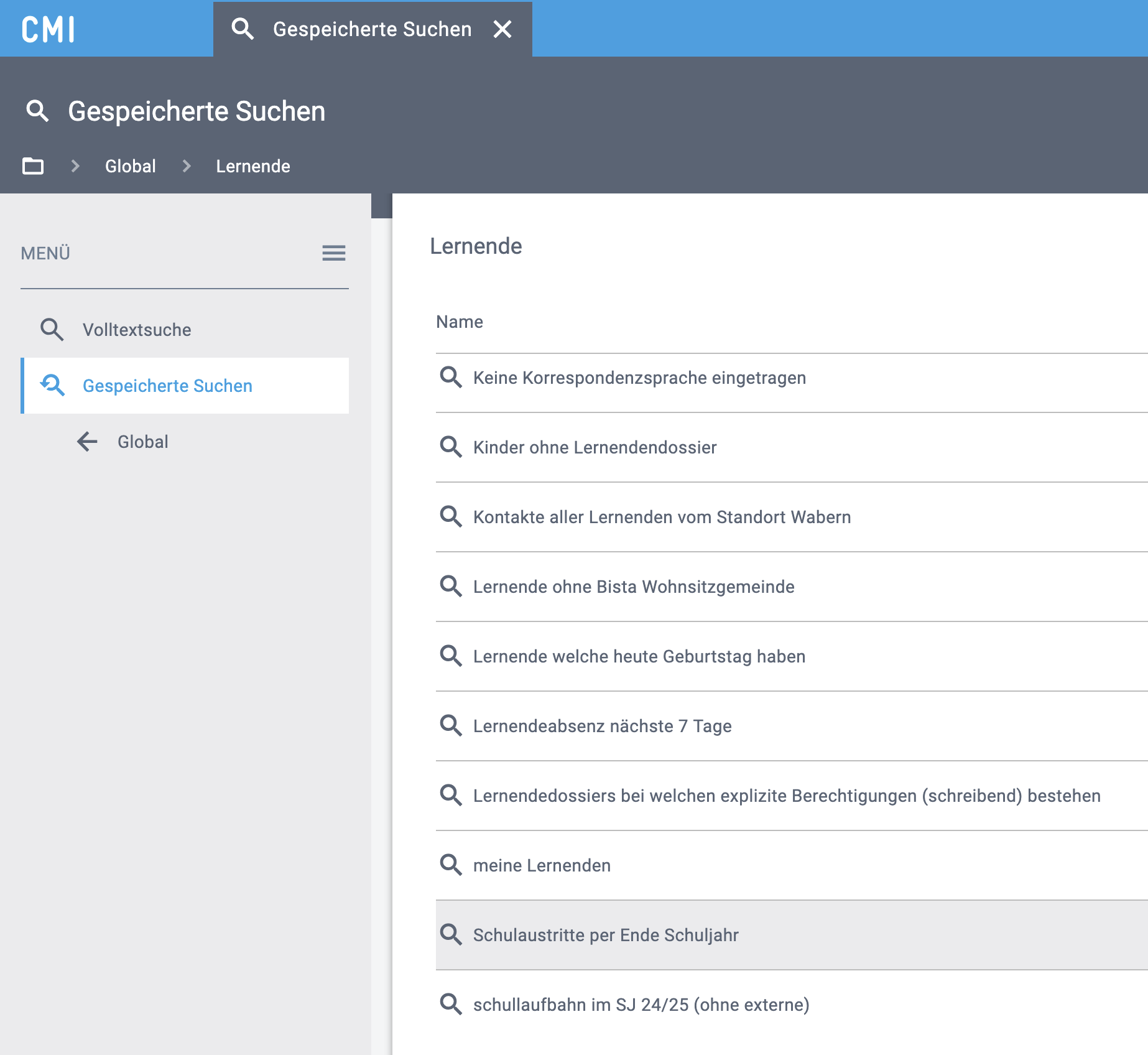1148x1055 pixels.
Task: Click the folder icon in breadcrumb
Action: pyautogui.click(x=33, y=166)
